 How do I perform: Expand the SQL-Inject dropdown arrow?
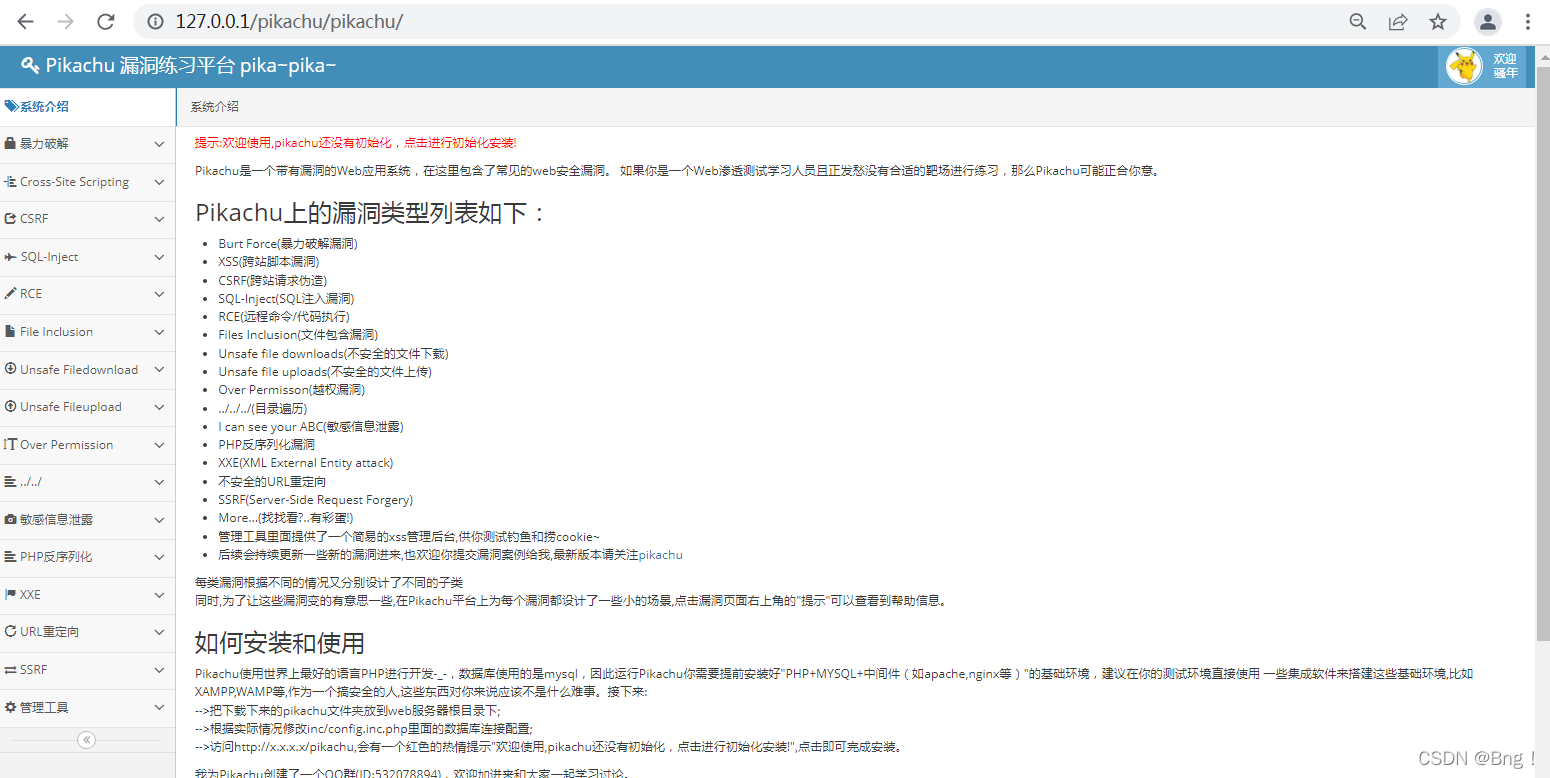157,257
